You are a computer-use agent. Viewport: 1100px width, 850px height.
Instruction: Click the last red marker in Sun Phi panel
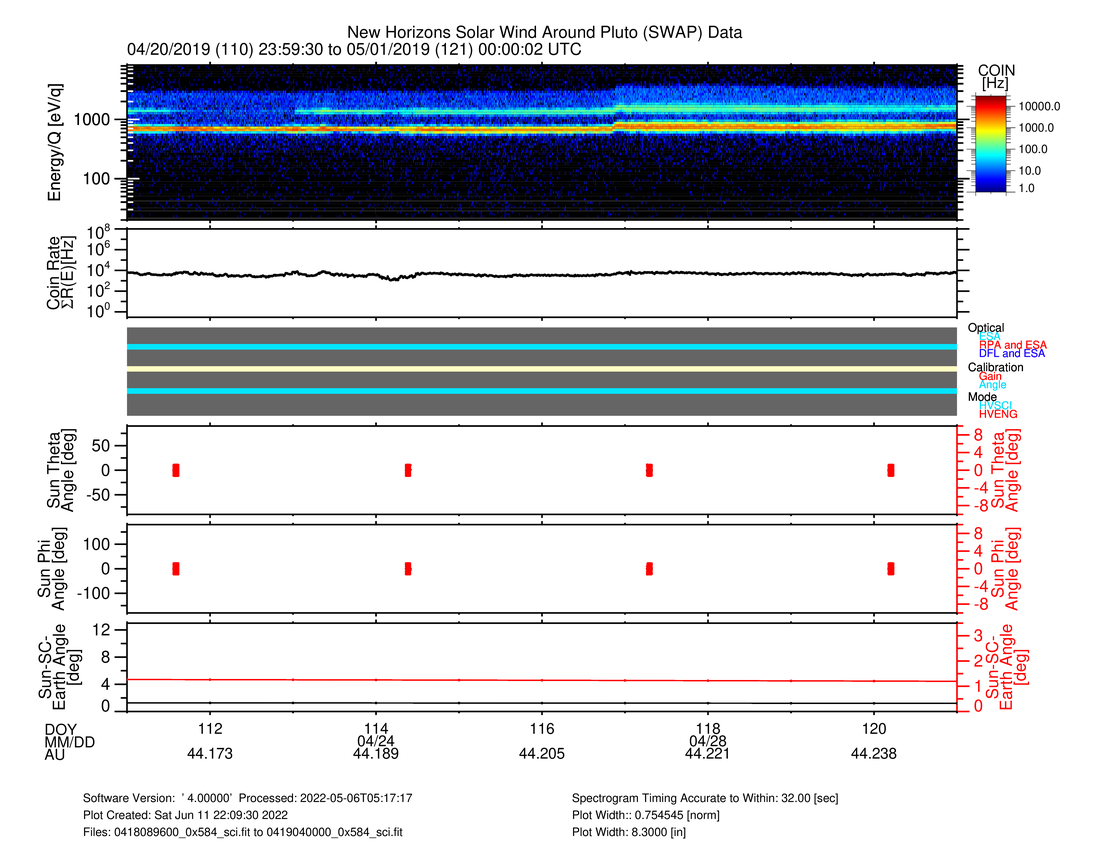coord(891,568)
